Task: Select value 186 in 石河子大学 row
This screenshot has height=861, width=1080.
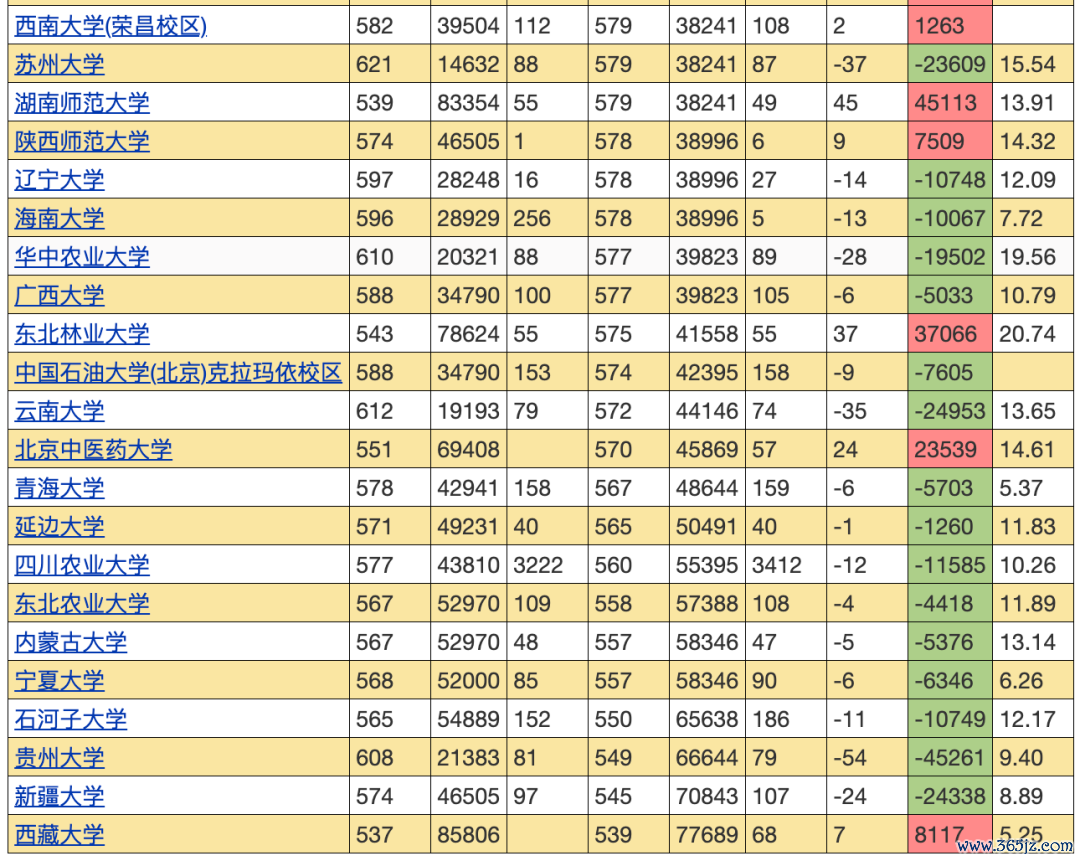Action: point(771,720)
